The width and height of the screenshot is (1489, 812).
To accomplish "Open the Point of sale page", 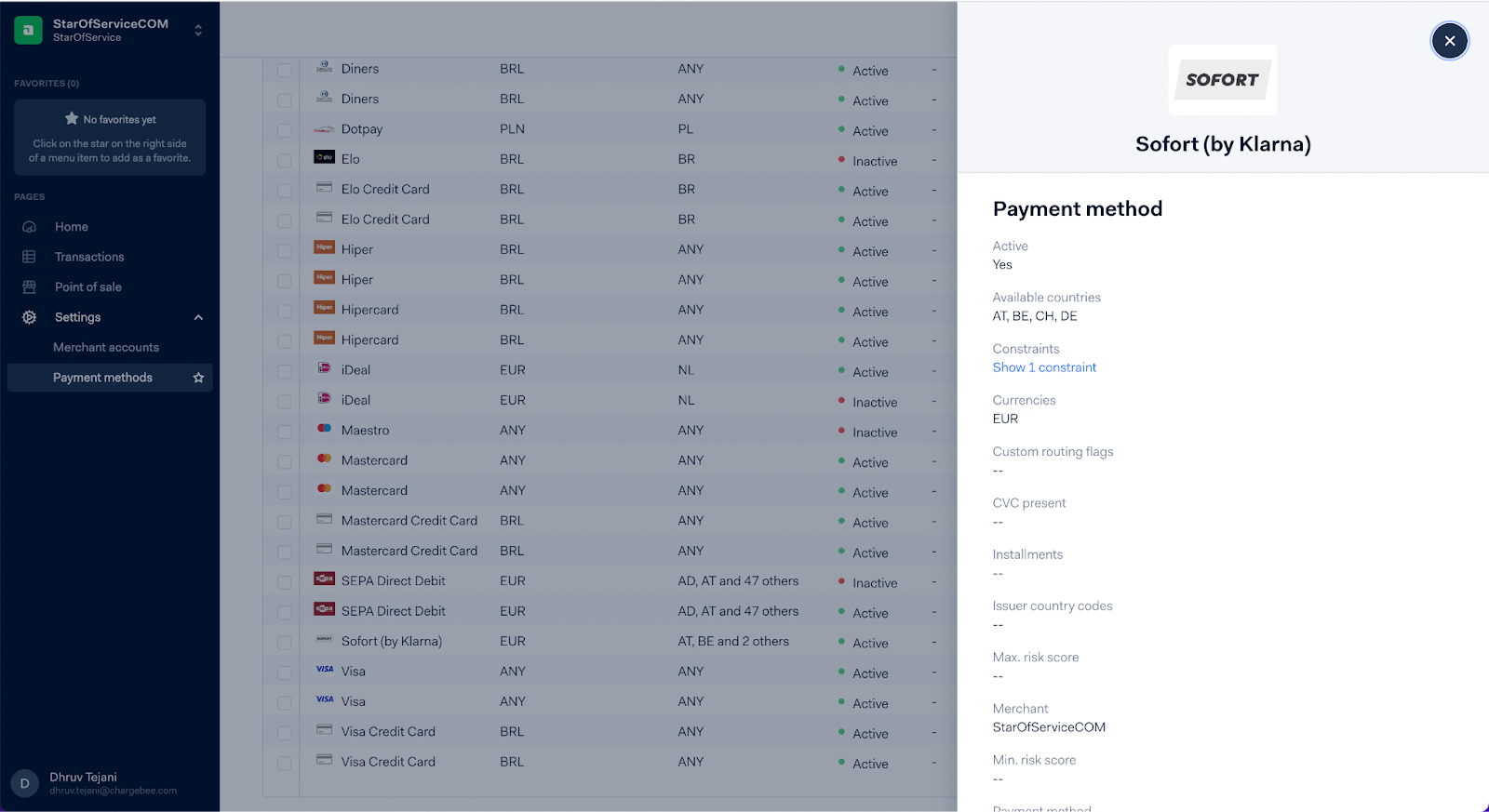I will (x=88, y=287).
